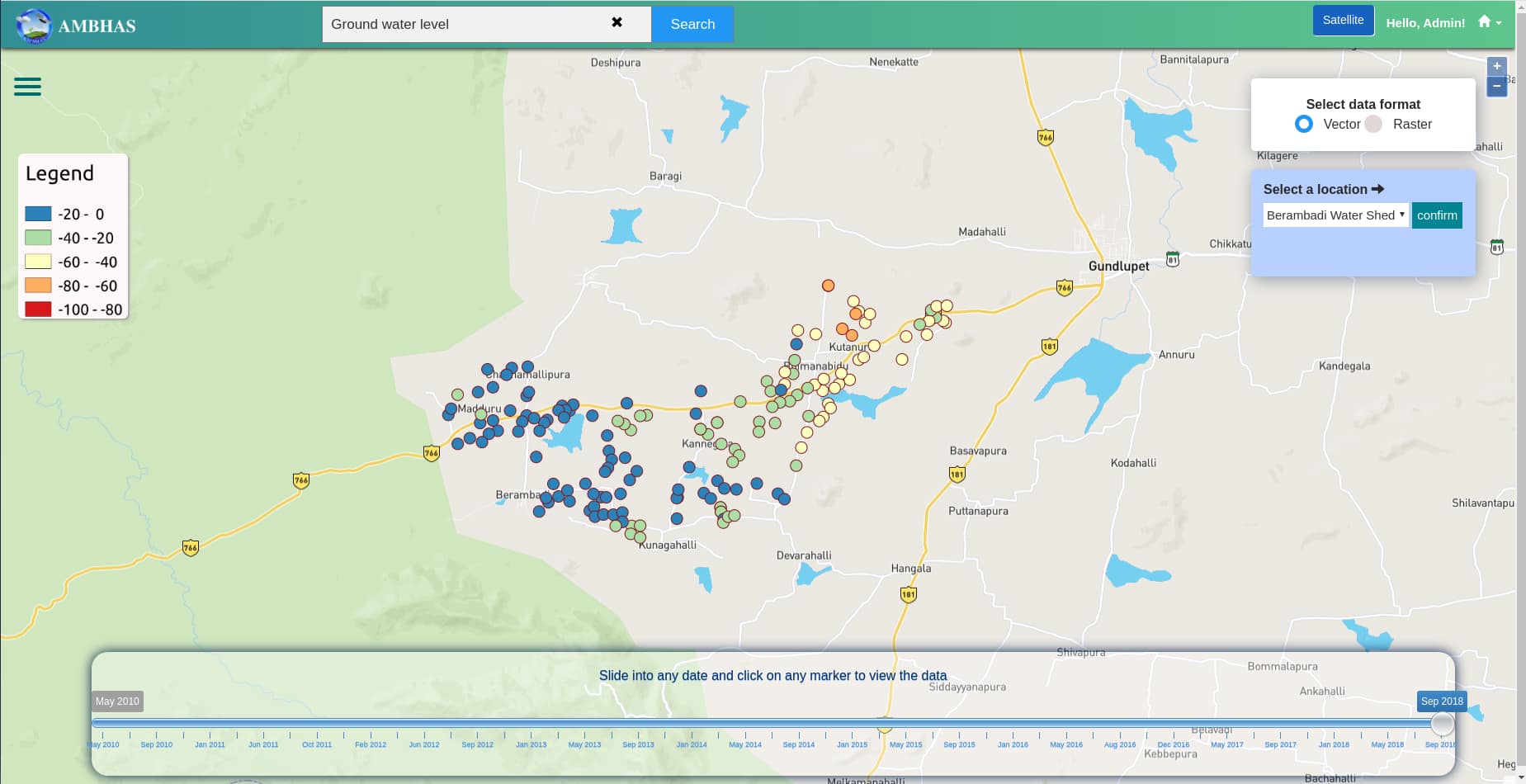Viewport: 1526px width, 784px height.
Task: Focus the Ground water level search field
Action: click(462, 24)
